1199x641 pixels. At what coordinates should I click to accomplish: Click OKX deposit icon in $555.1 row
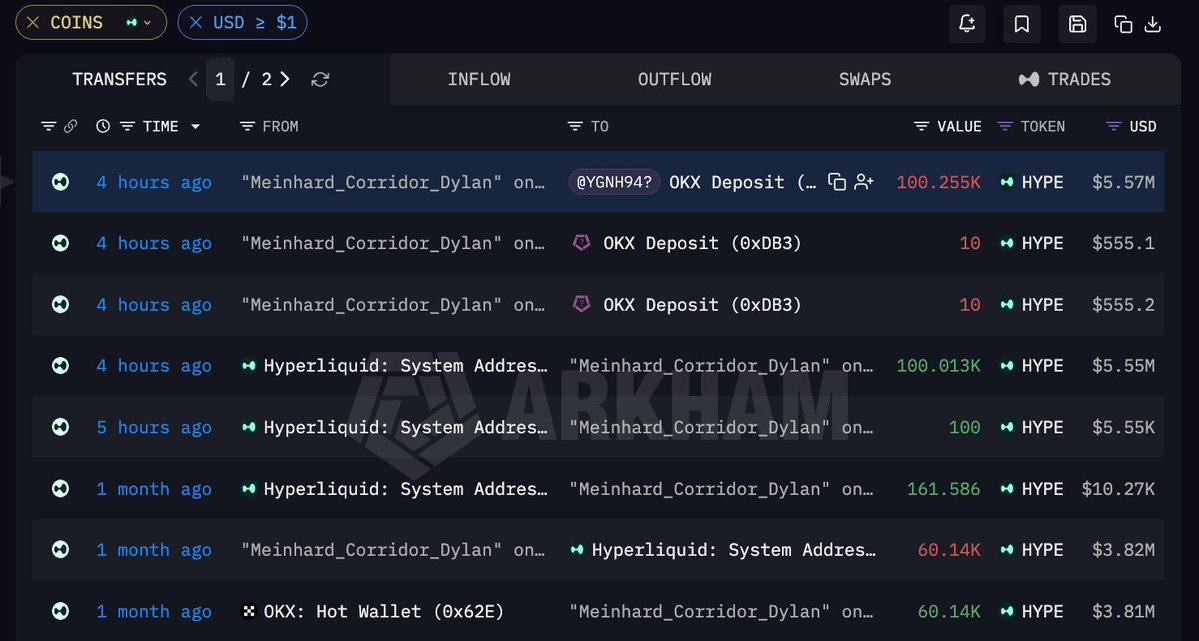(x=582, y=242)
